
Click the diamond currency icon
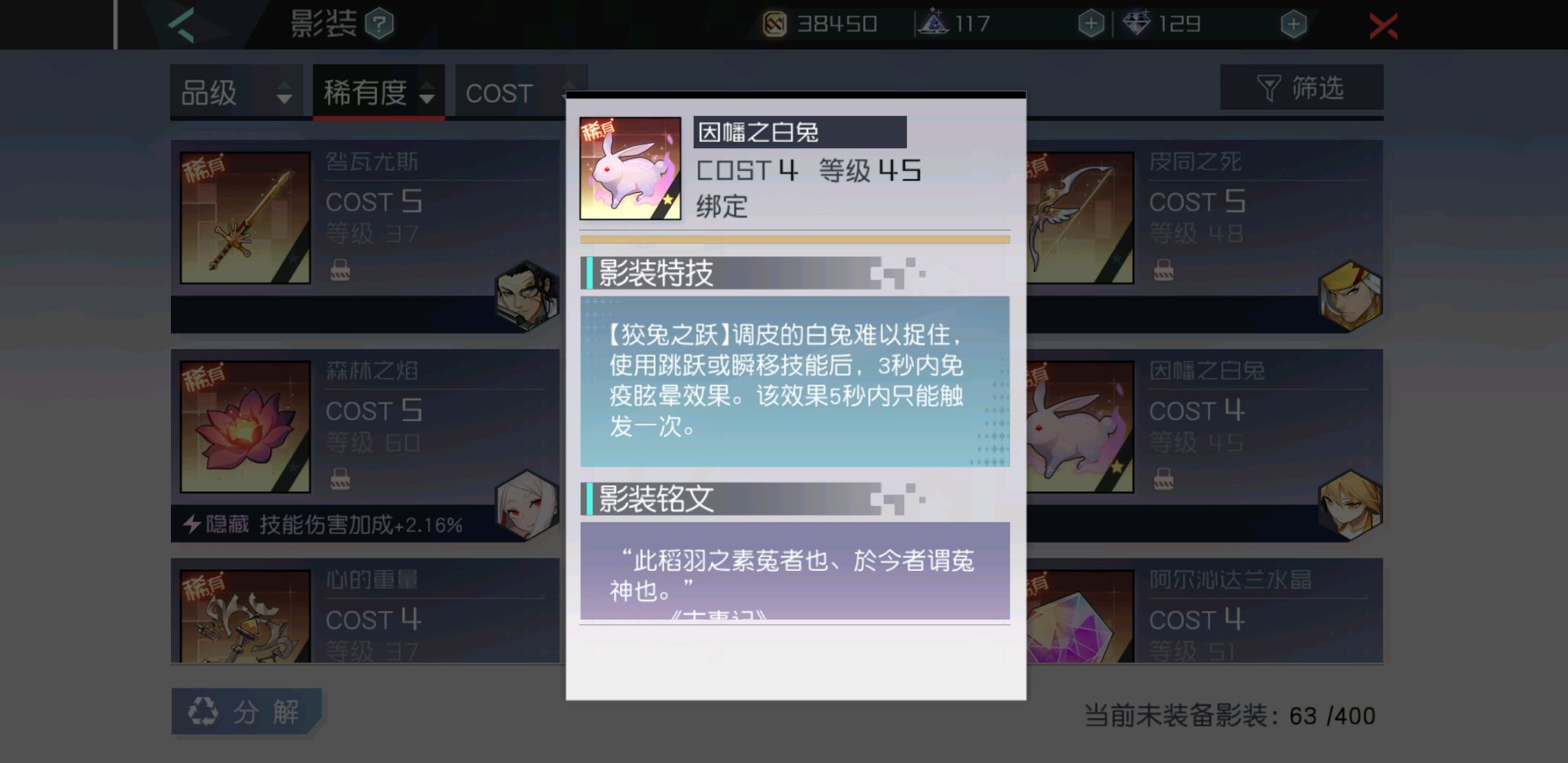pos(1136,24)
